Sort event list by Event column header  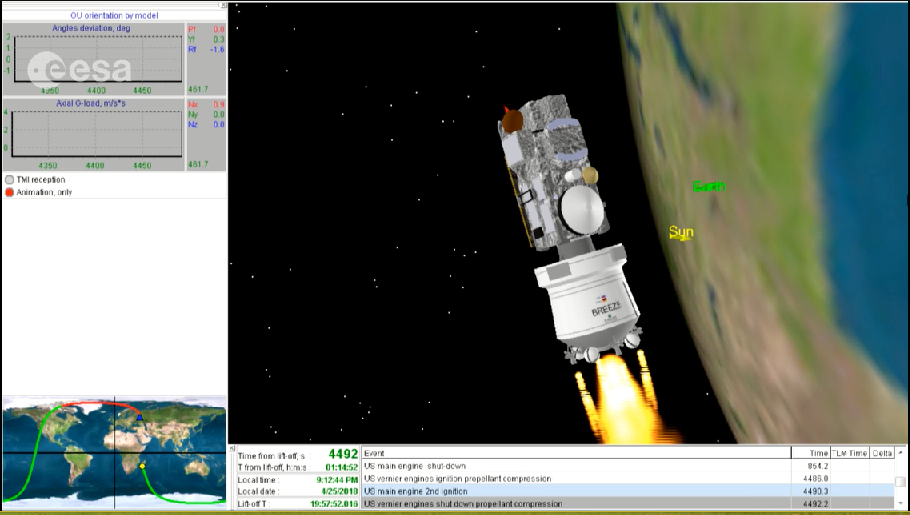574,453
